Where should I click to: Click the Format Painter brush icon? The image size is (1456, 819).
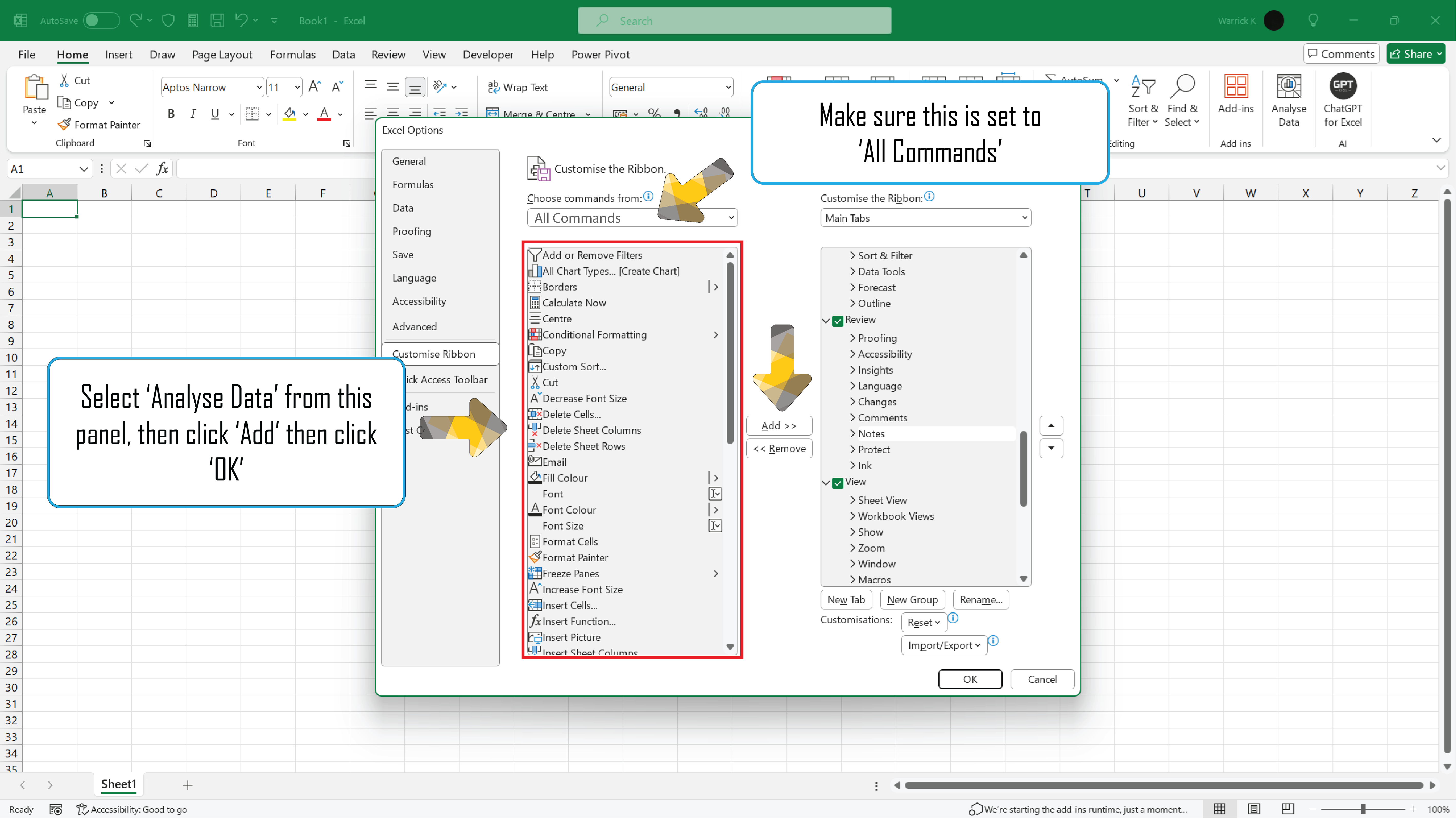(64, 124)
